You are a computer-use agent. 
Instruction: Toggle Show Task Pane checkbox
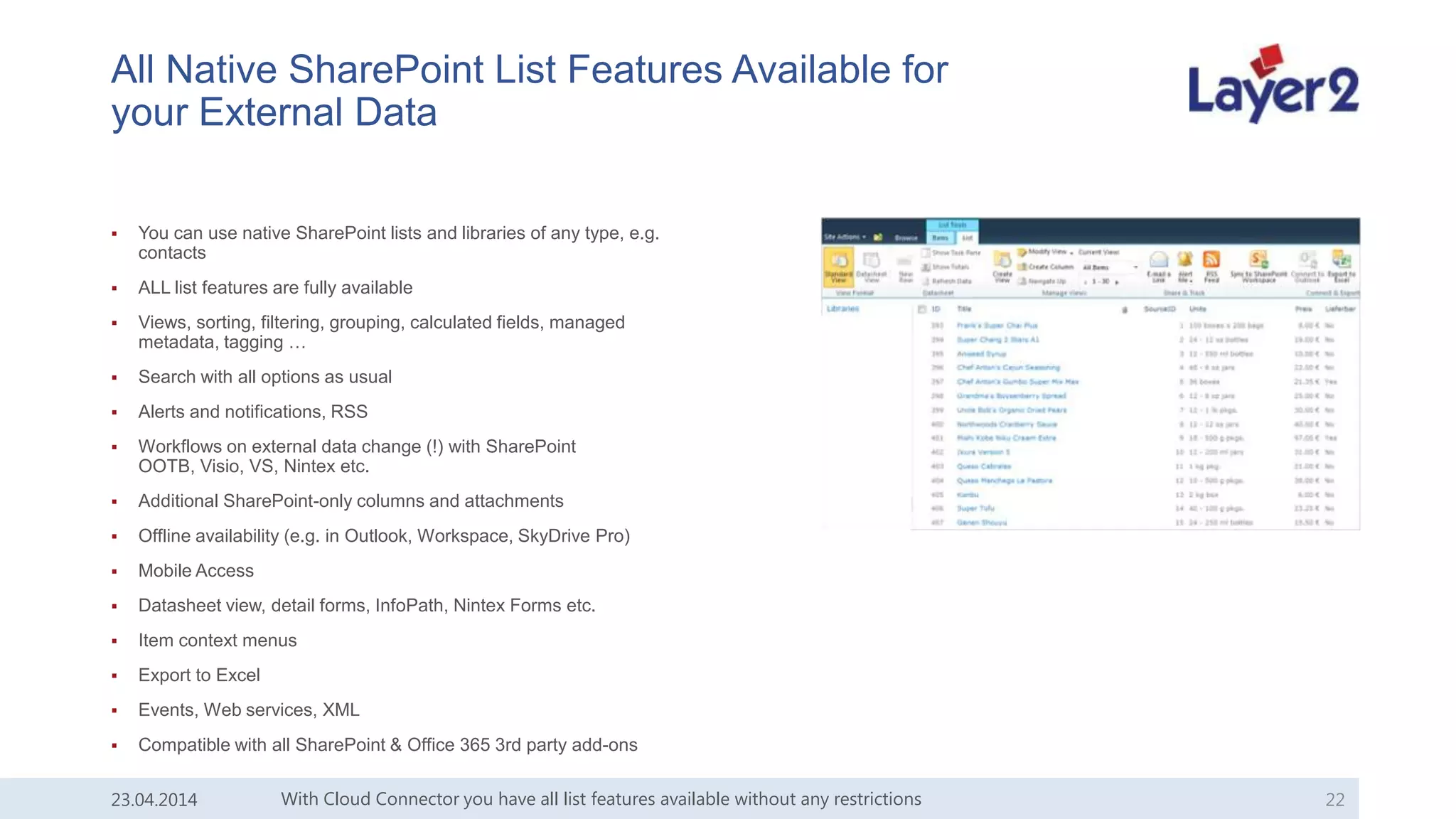pyautogui.click(x=926, y=253)
